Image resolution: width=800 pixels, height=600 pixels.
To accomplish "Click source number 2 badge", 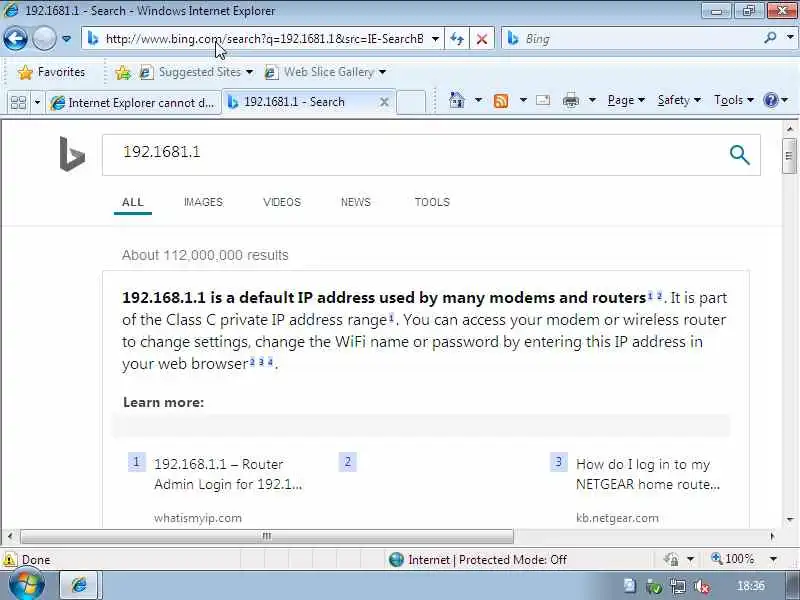I will [x=347, y=462].
